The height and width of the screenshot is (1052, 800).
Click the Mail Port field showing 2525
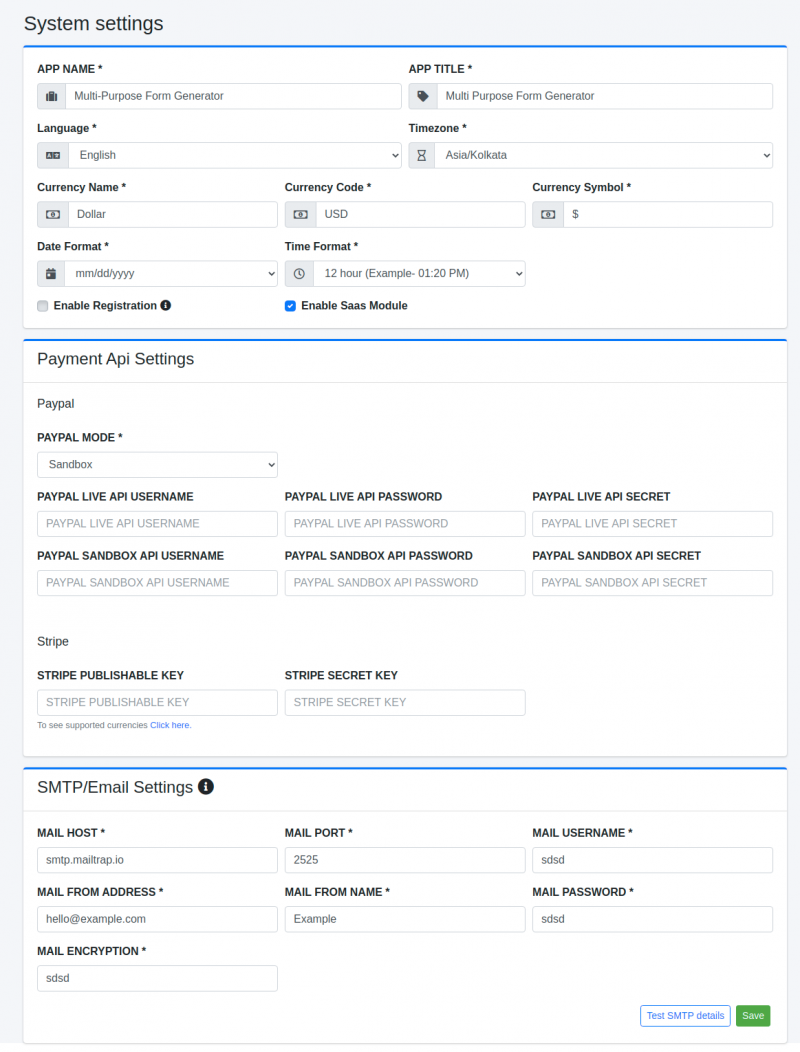pyautogui.click(x=405, y=860)
